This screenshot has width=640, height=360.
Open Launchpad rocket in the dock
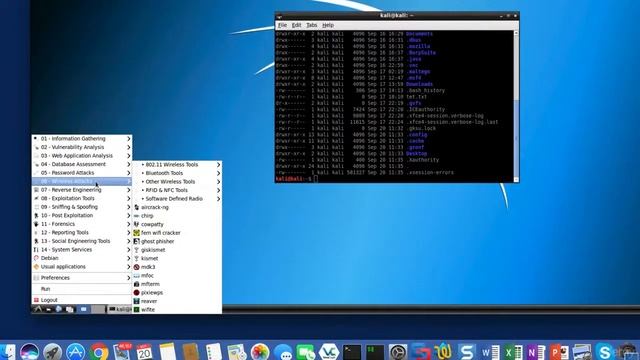[52, 351]
